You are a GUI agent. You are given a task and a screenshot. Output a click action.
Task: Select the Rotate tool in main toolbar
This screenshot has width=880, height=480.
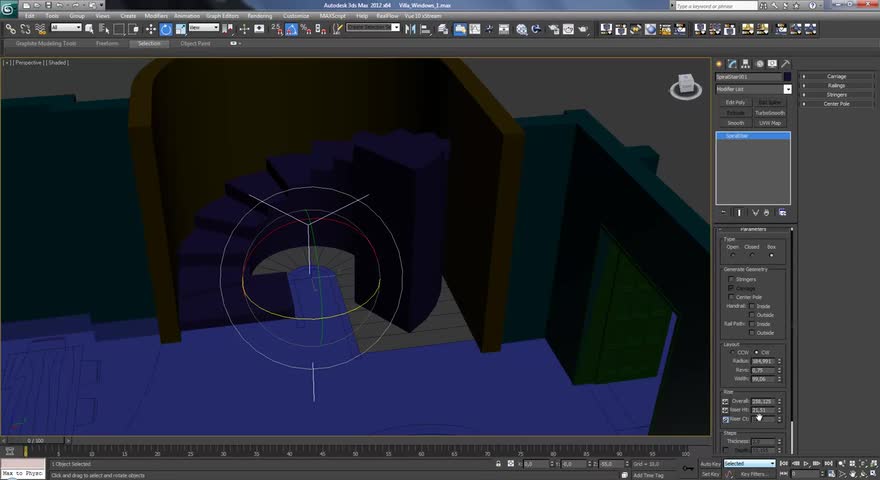point(166,29)
